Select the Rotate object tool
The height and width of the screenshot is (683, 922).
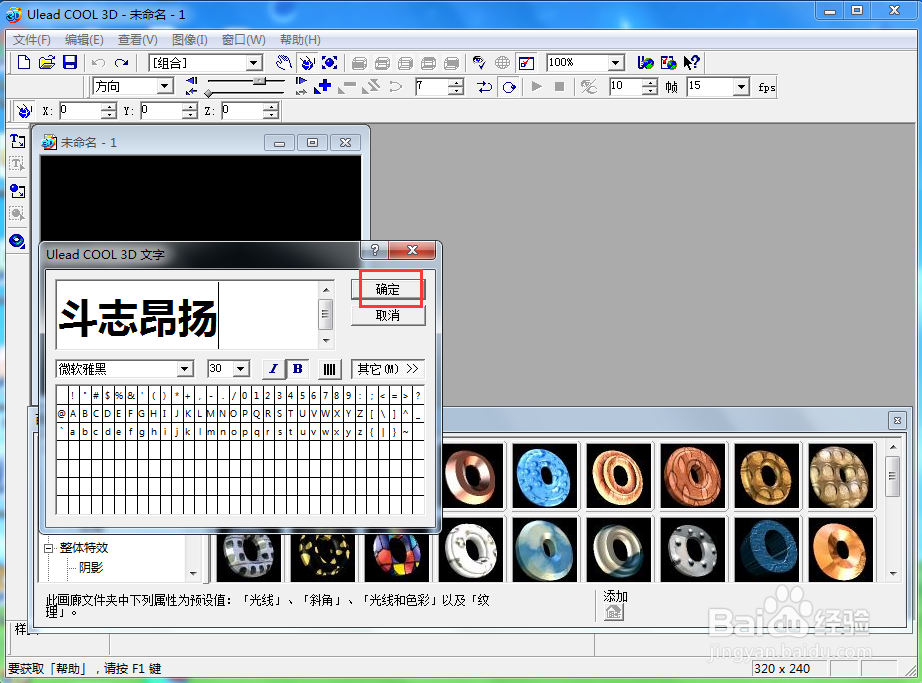(x=306, y=62)
